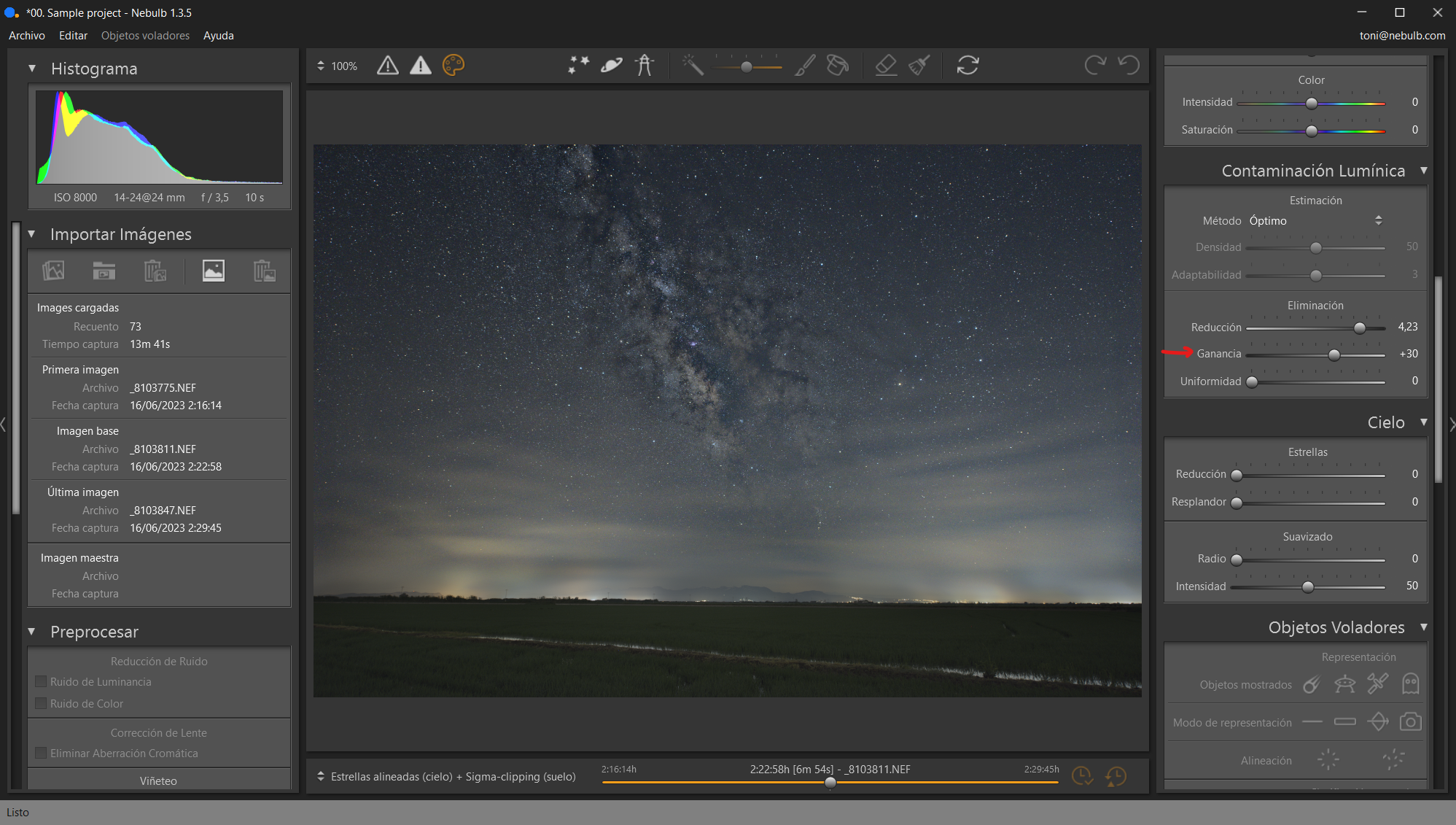This screenshot has width=1456, height=825.
Task: Open the Método Óptimo dropdown
Action: 1315,220
